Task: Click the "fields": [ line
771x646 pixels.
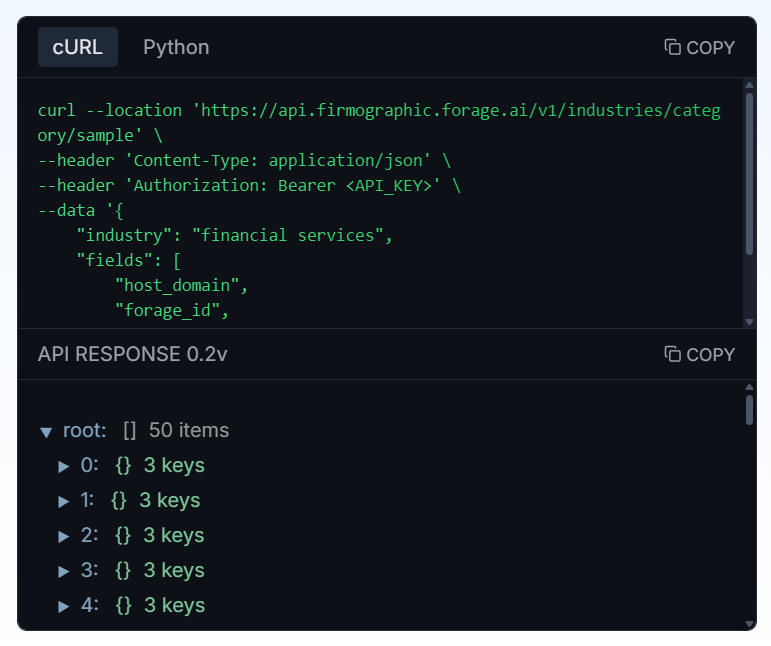Action: click(129, 261)
